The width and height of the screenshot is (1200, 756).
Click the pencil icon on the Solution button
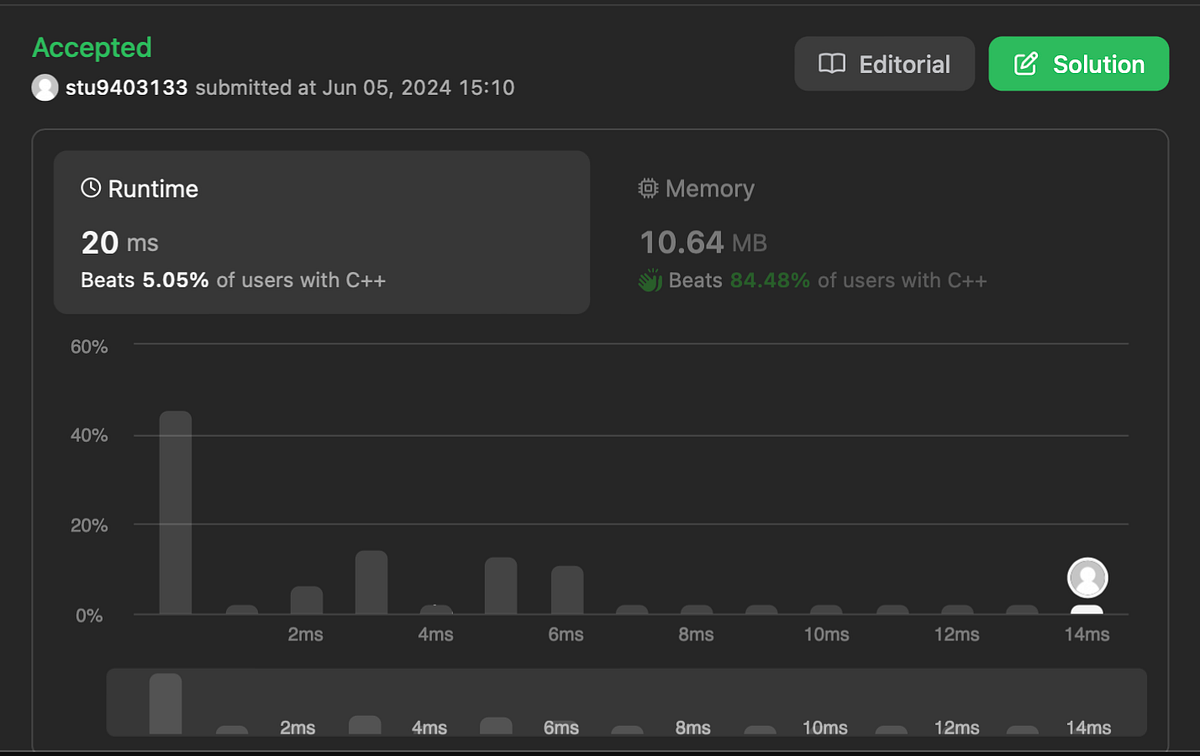pyautogui.click(x=1025, y=63)
